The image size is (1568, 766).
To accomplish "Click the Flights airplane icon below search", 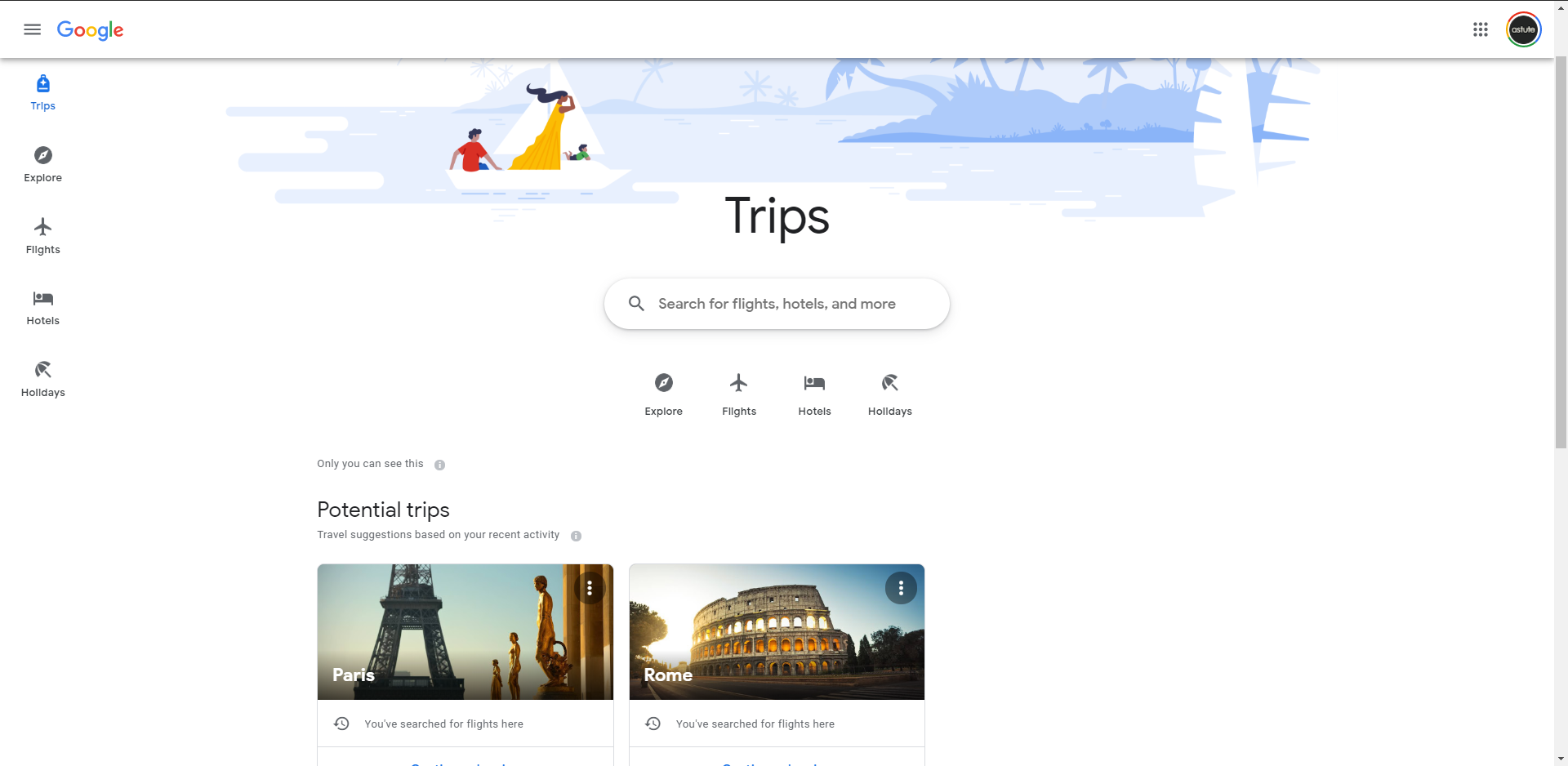I will [738, 383].
